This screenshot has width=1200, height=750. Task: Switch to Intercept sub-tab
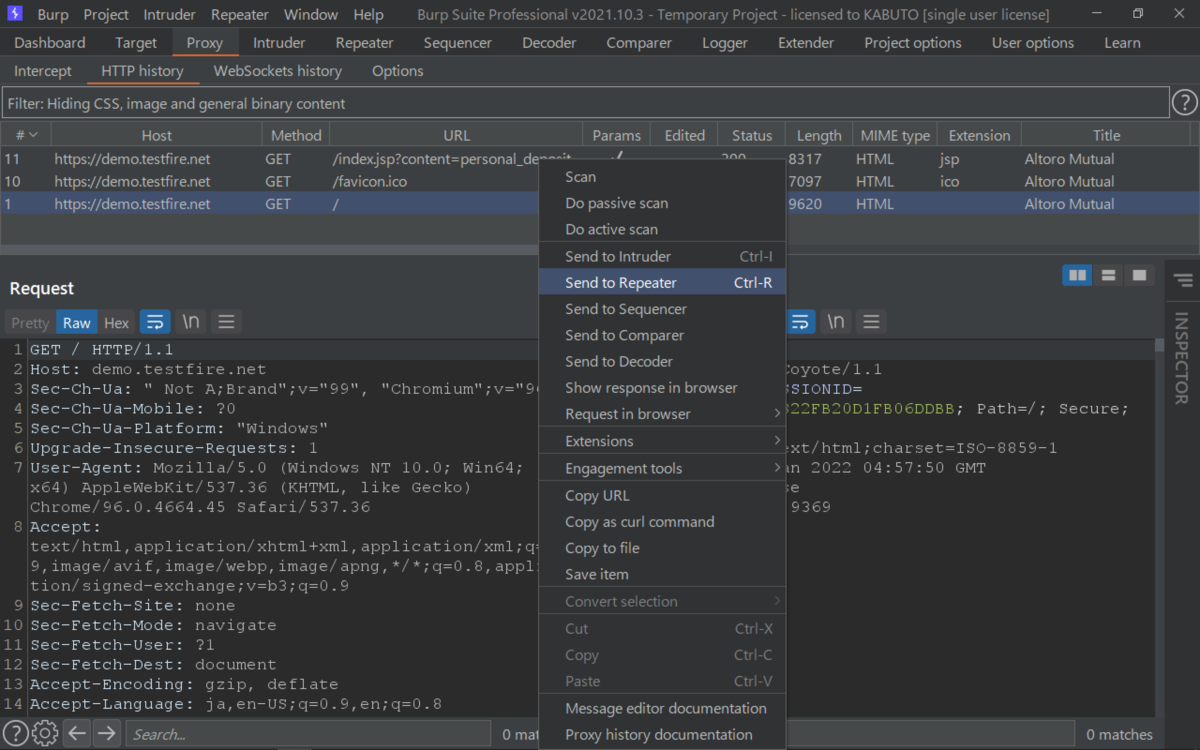[43, 71]
